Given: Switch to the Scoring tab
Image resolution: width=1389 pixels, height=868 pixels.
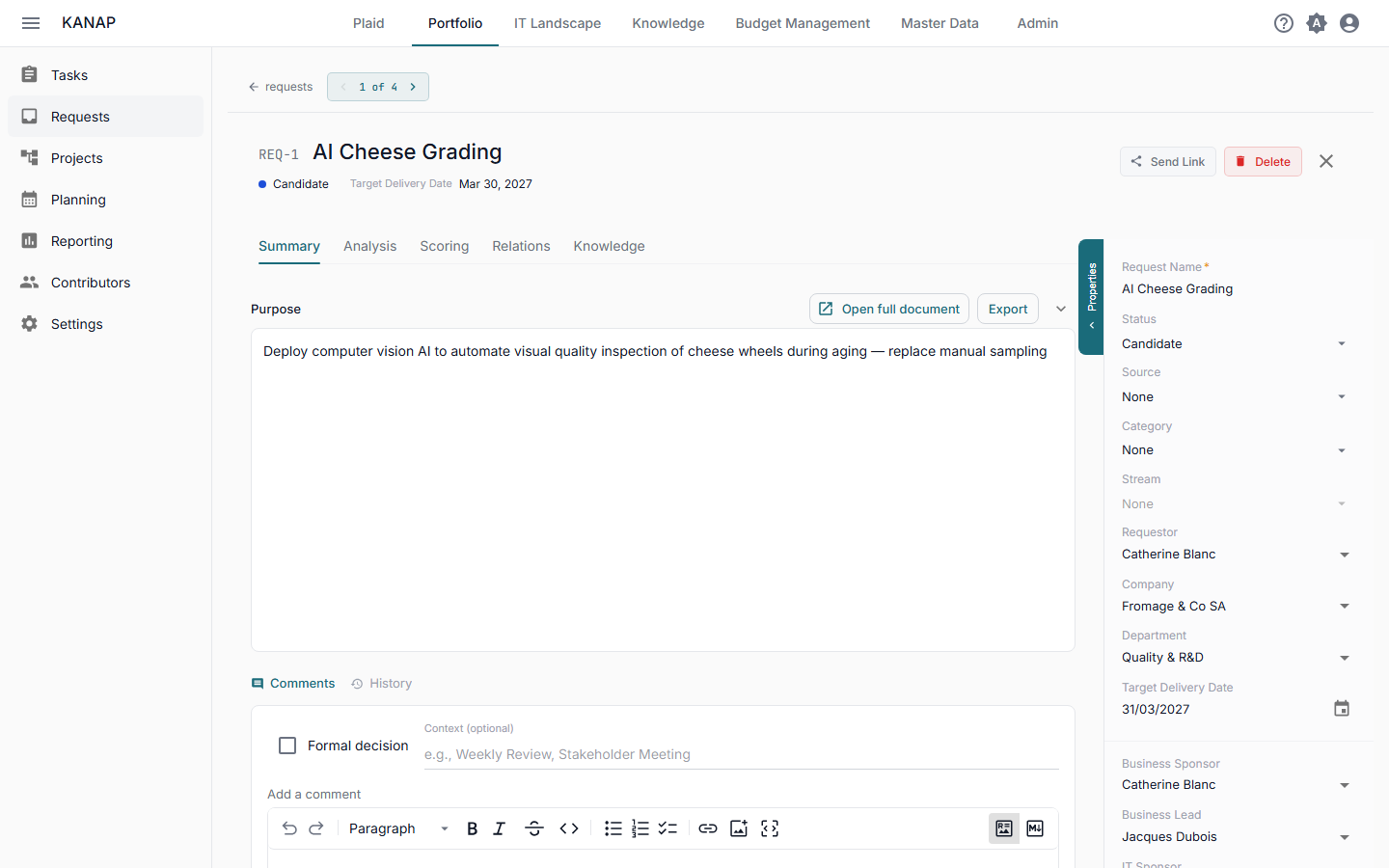Looking at the screenshot, I should 445,246.
